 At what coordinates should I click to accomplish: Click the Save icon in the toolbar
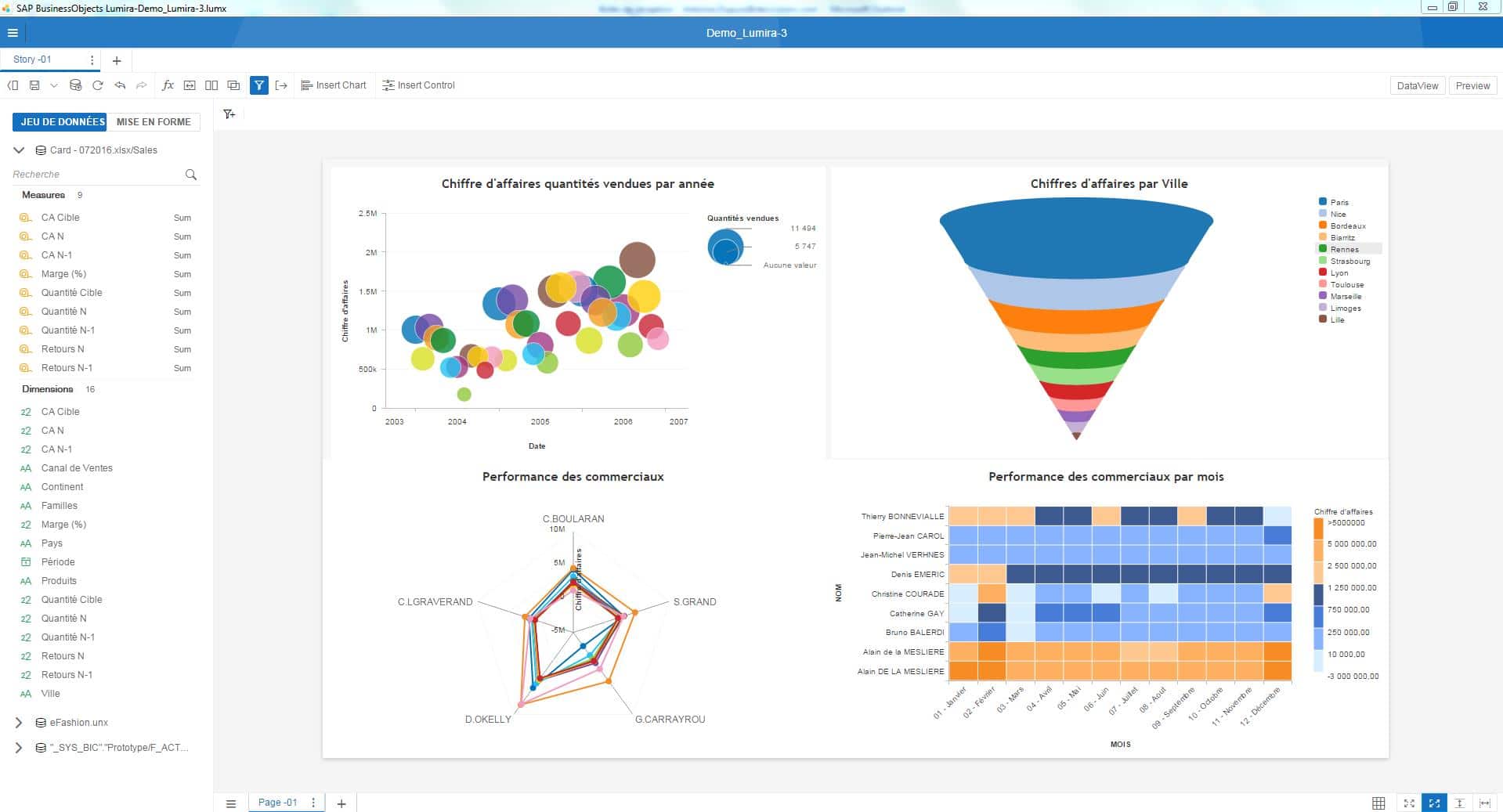click(34, 85)
